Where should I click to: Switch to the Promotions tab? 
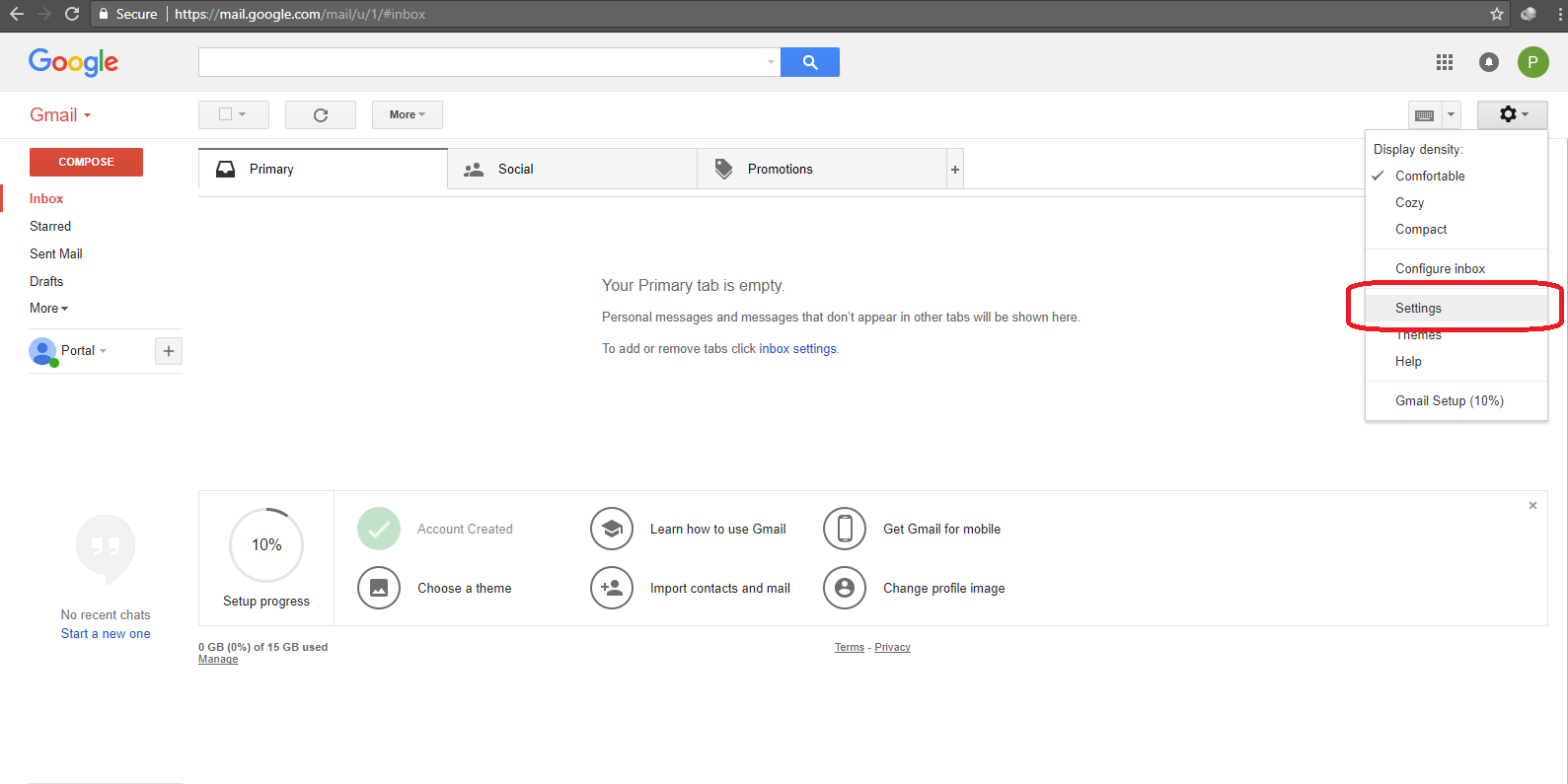[822, 170]
